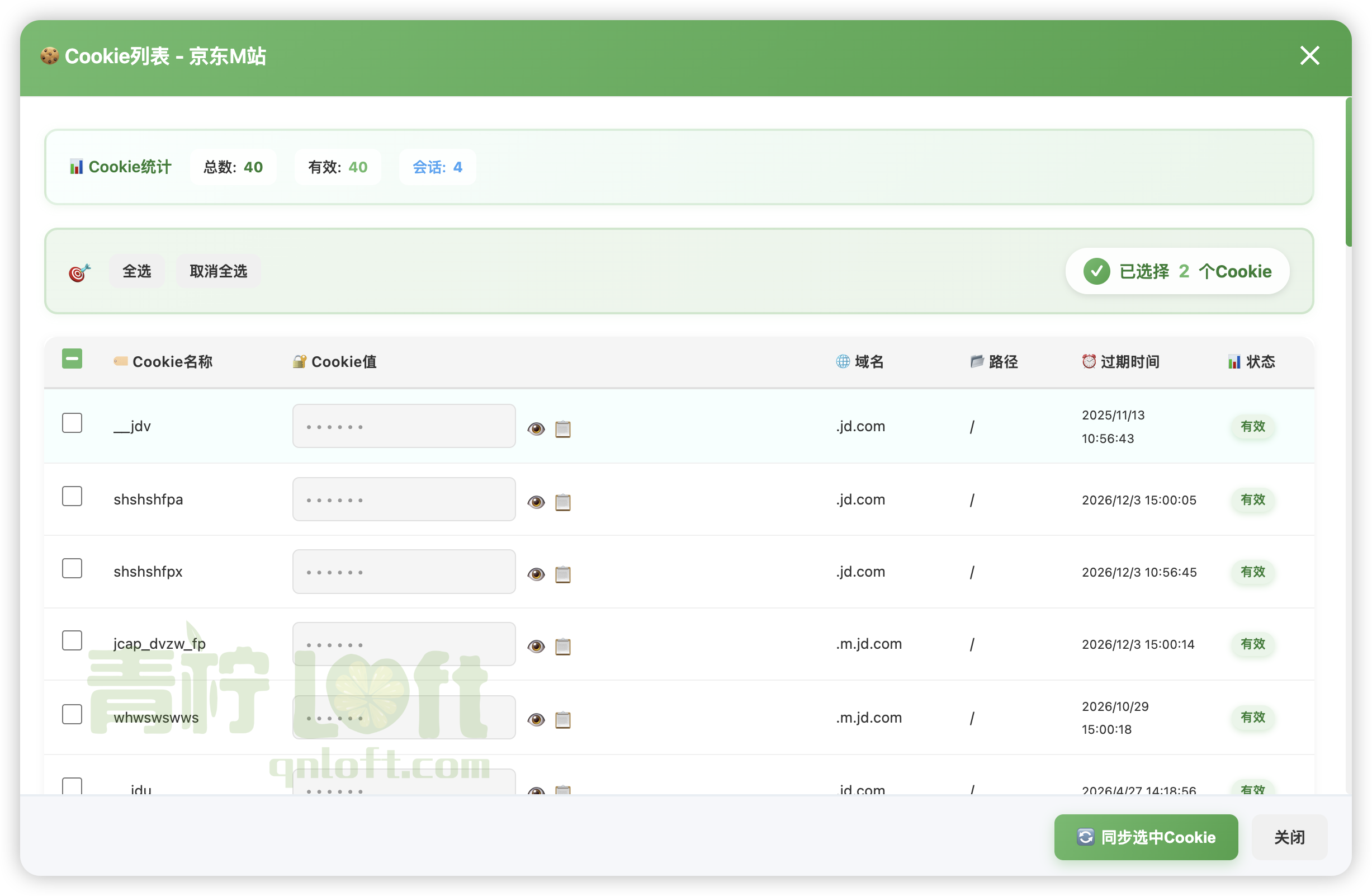Reveal the jcap_dvzw_fp cookie value
Screen dimensions: 1372x896
(536, 646)
